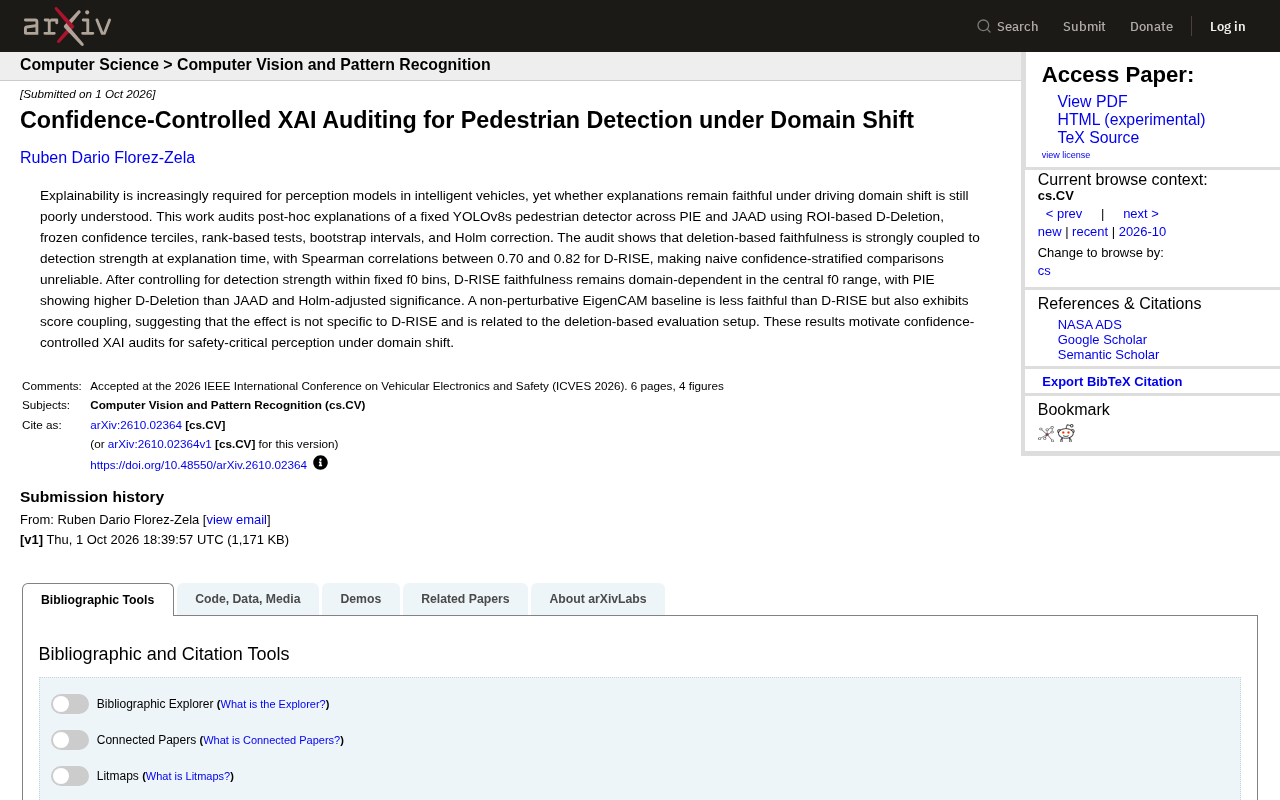
Task: Change browse context to cs
Action: pos(1044,271)
